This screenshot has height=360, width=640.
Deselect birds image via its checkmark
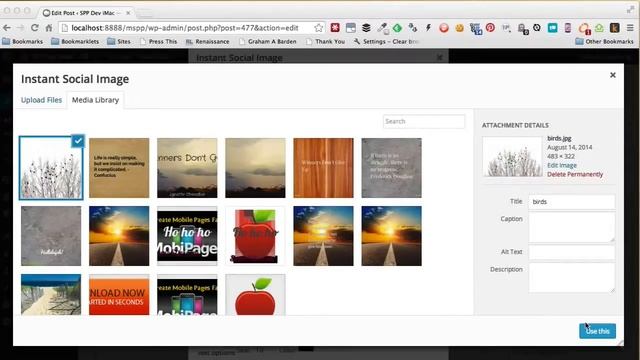78,141
